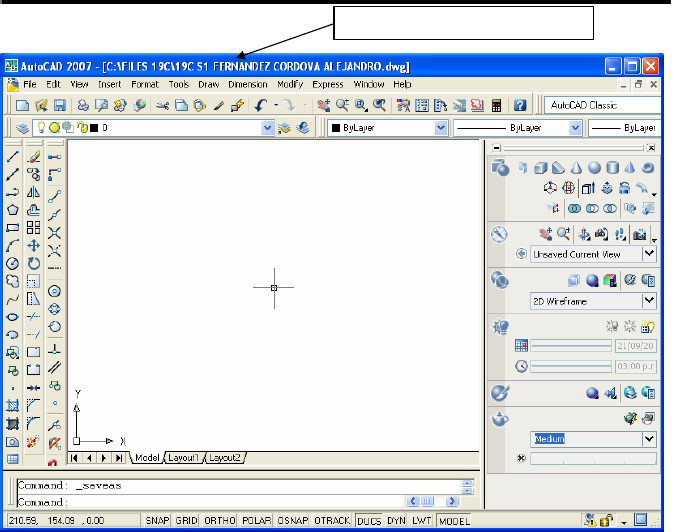Open the Help question mark icon
This screenshot has width=673, height=532.
(x=519, y=105)
